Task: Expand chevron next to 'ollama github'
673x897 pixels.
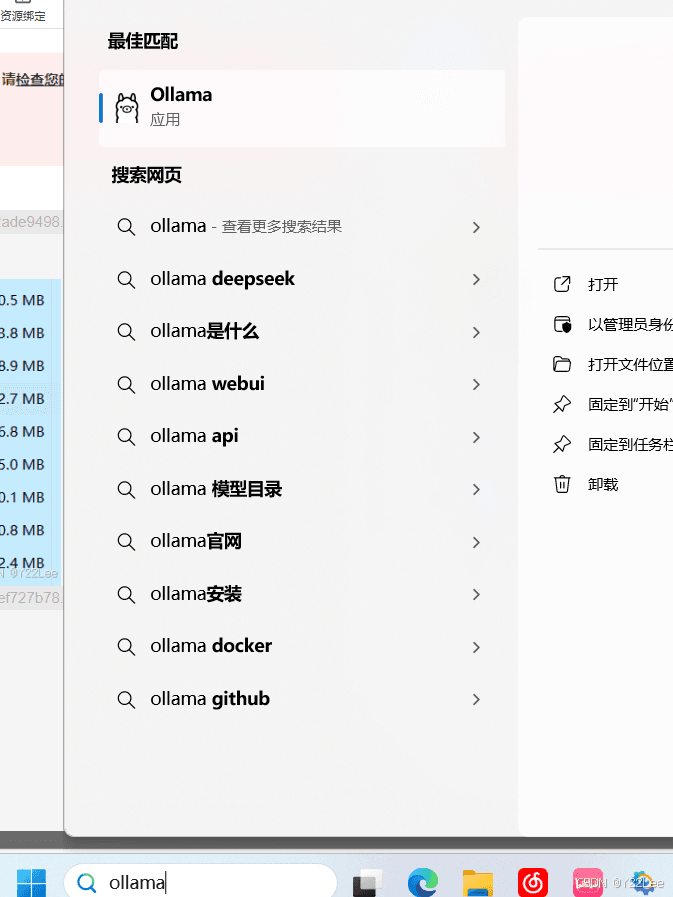Action: point(476,699)
